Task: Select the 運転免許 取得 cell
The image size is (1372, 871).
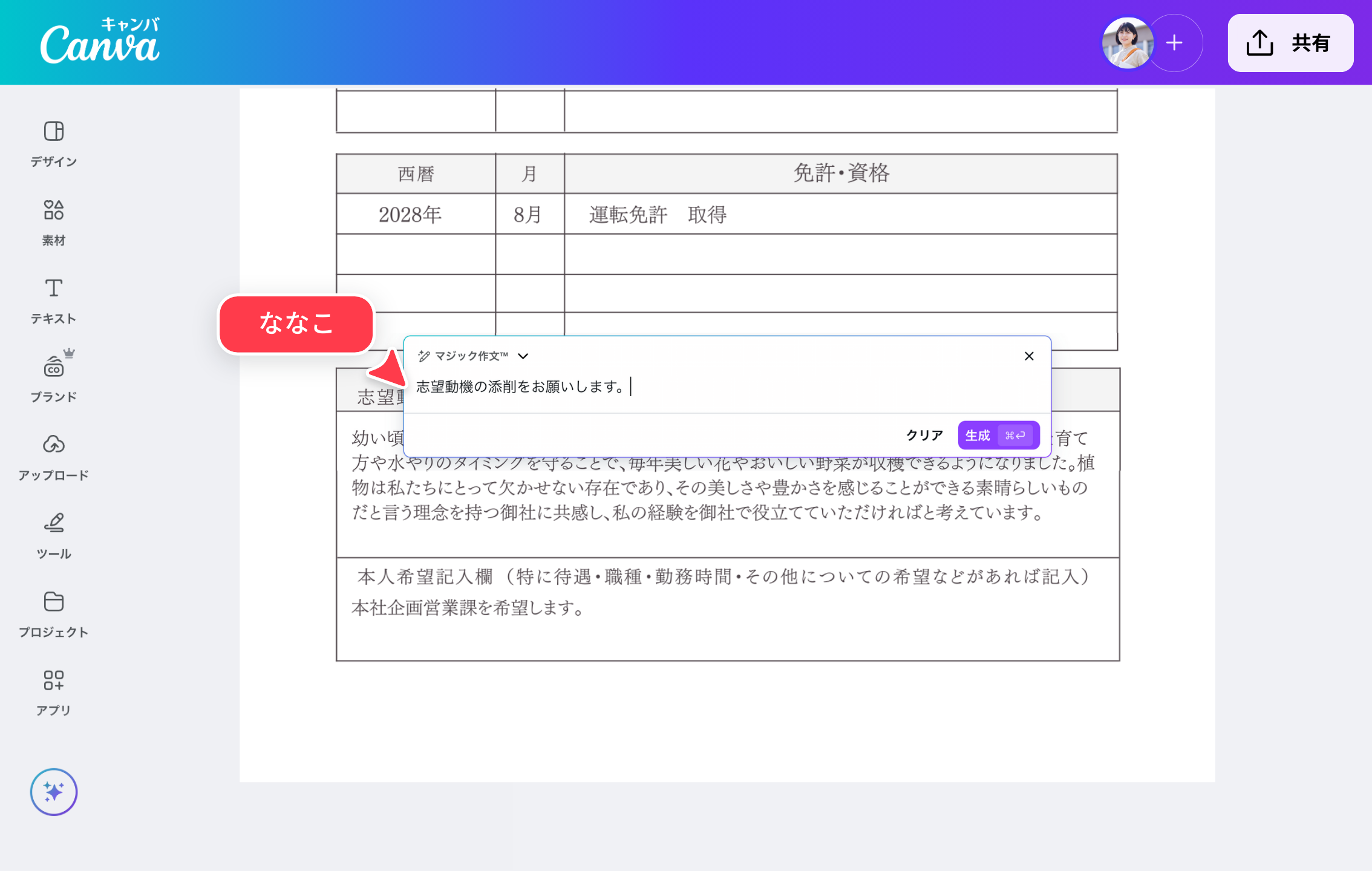Action: click(841, 214)
